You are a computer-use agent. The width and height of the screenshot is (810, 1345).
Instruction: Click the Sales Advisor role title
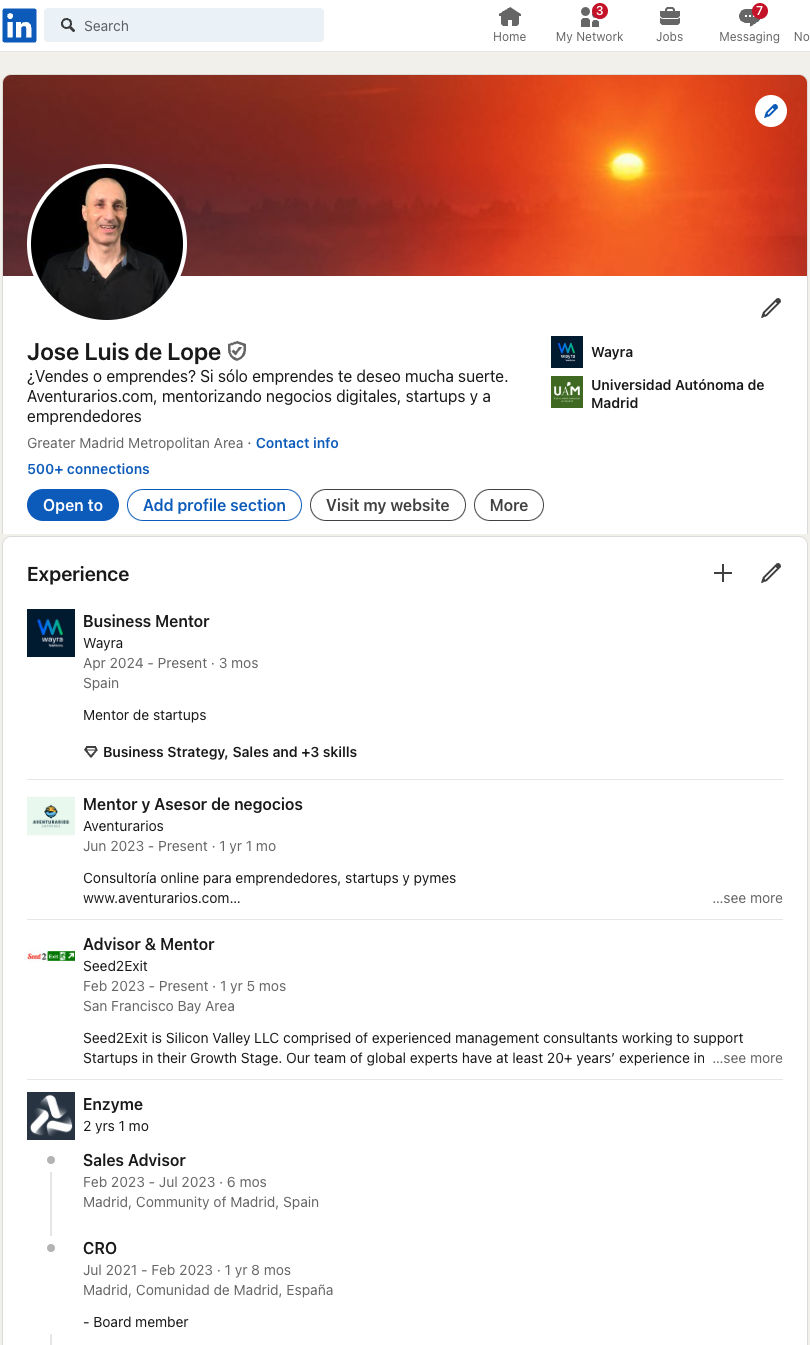(x=134, y=1160)
